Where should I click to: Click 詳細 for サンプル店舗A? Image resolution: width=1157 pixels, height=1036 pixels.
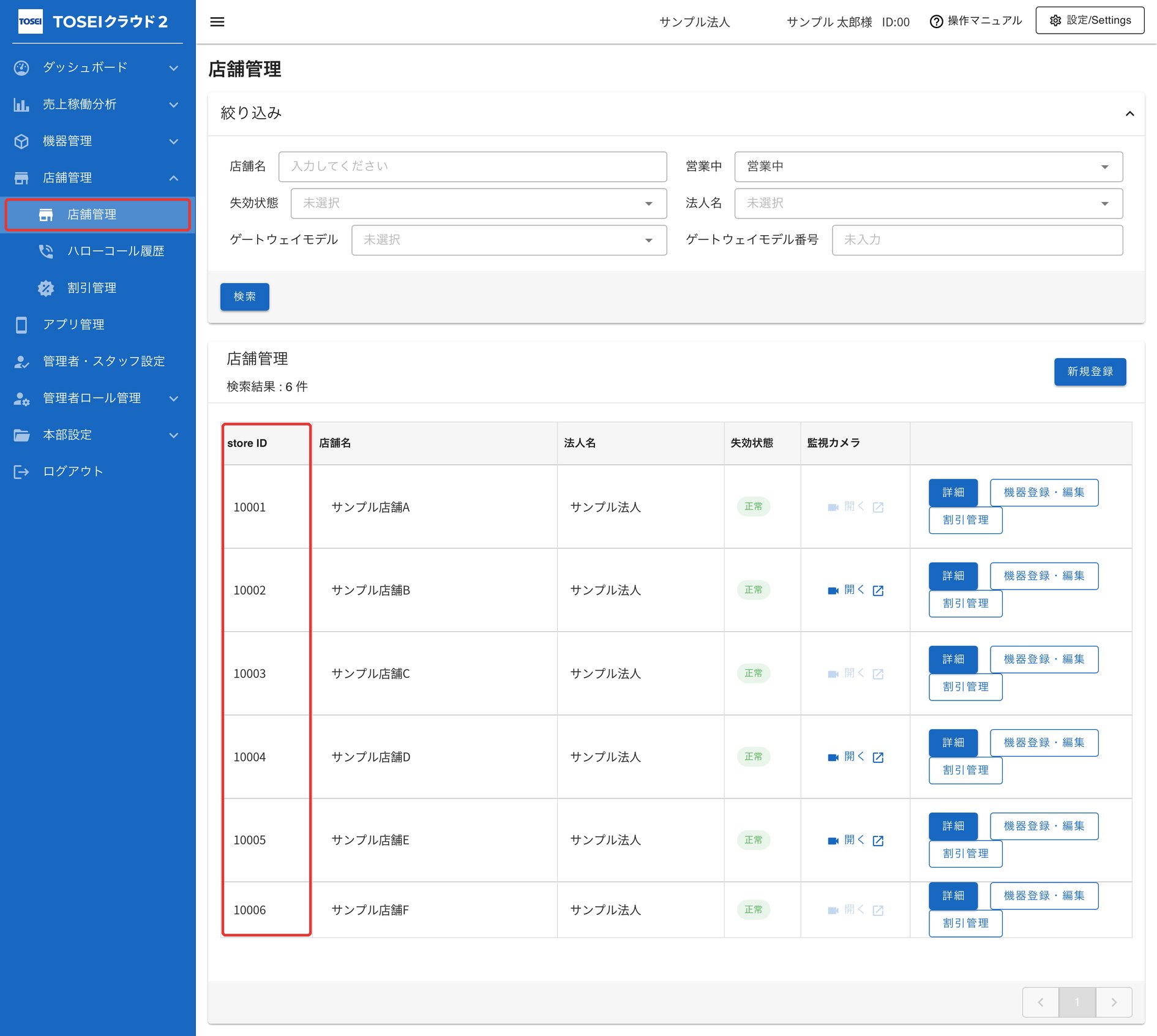tap(953, 492)
